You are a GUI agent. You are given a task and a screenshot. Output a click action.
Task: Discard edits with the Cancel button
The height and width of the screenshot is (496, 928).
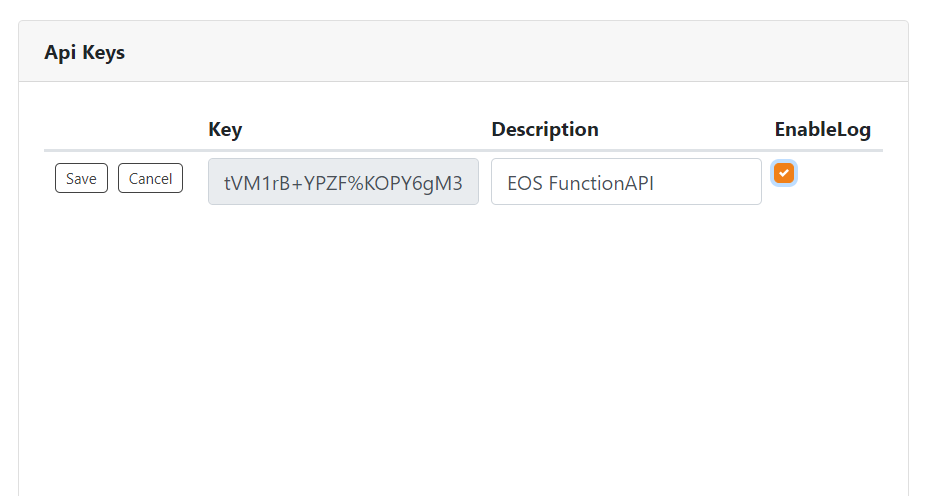(x=150, y=178)
